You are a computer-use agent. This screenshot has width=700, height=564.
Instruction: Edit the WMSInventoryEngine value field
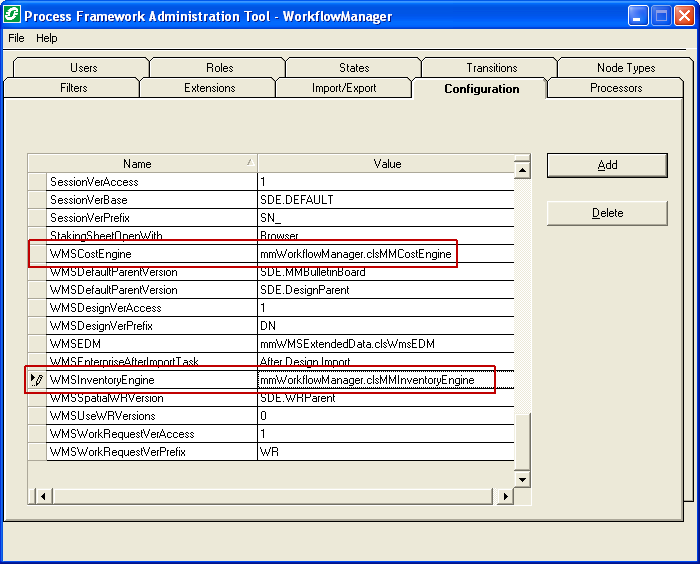385,380
